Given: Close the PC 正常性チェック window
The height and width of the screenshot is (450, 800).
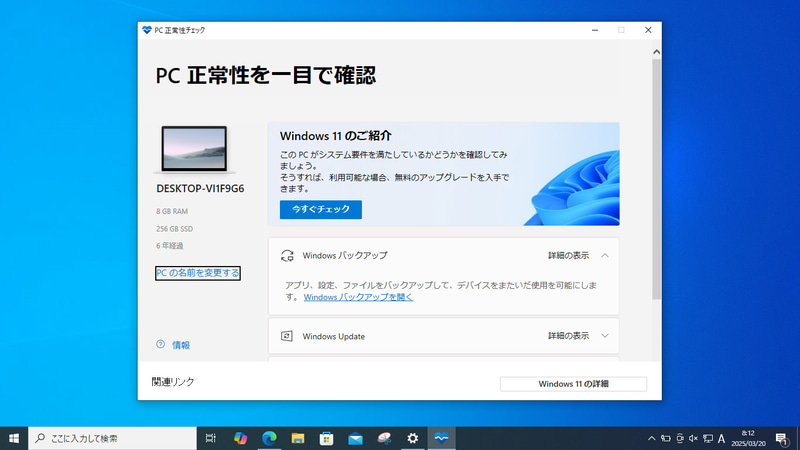Looking at the screenshot, I should click(x=648, y=30).
